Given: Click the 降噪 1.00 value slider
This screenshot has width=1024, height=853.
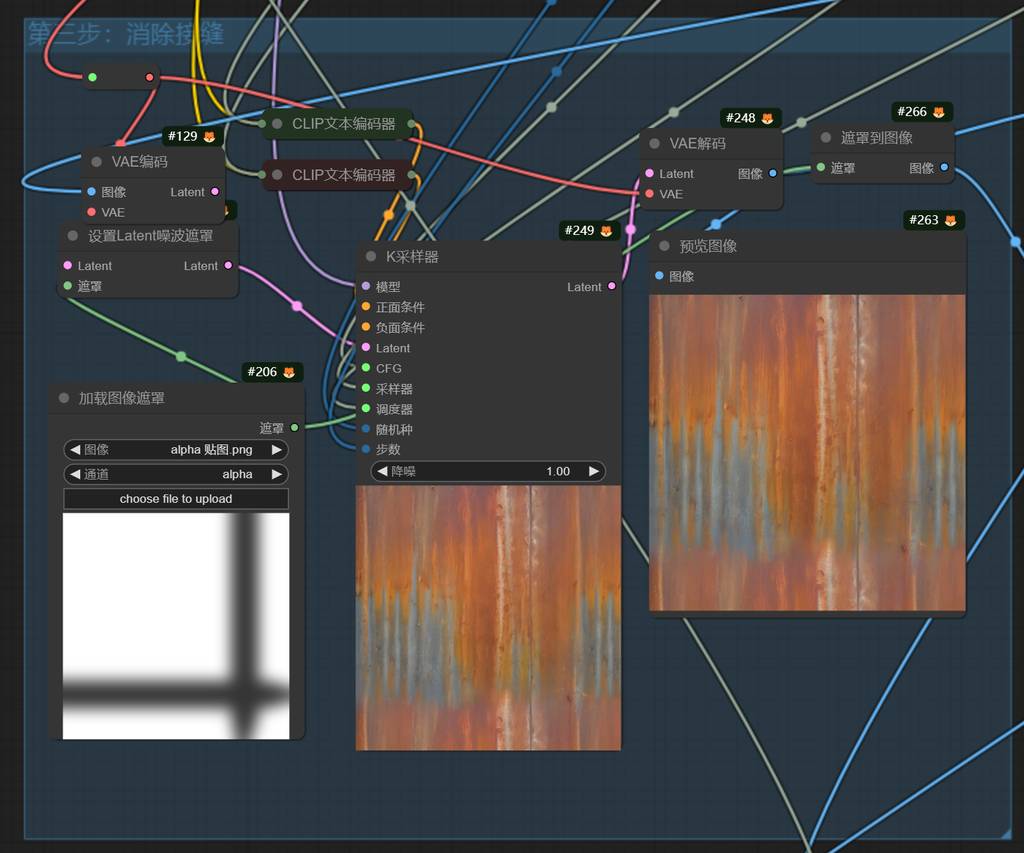Looking at the screenshot, I should pyautogui.click(x=488, y=471).
